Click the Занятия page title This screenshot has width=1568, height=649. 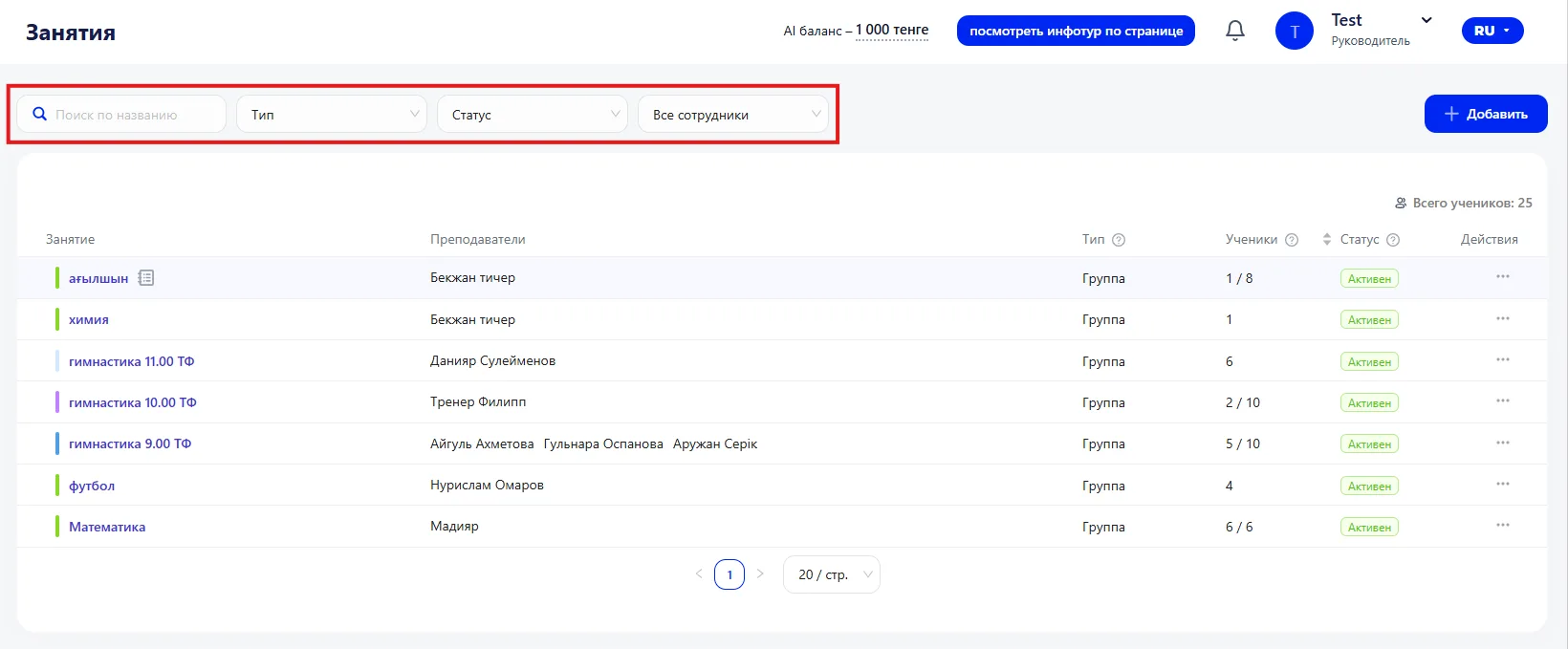tap(71, 32)
